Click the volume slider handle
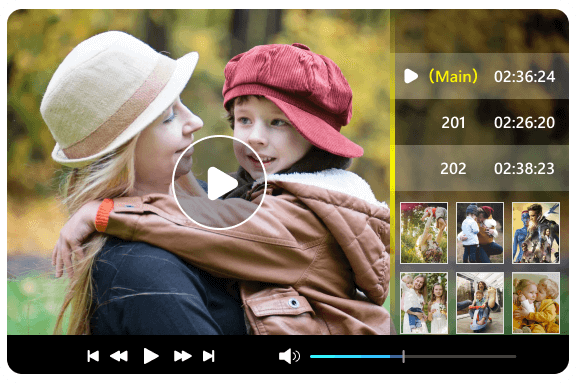This screenshot has width=576, height=383. 403,356
